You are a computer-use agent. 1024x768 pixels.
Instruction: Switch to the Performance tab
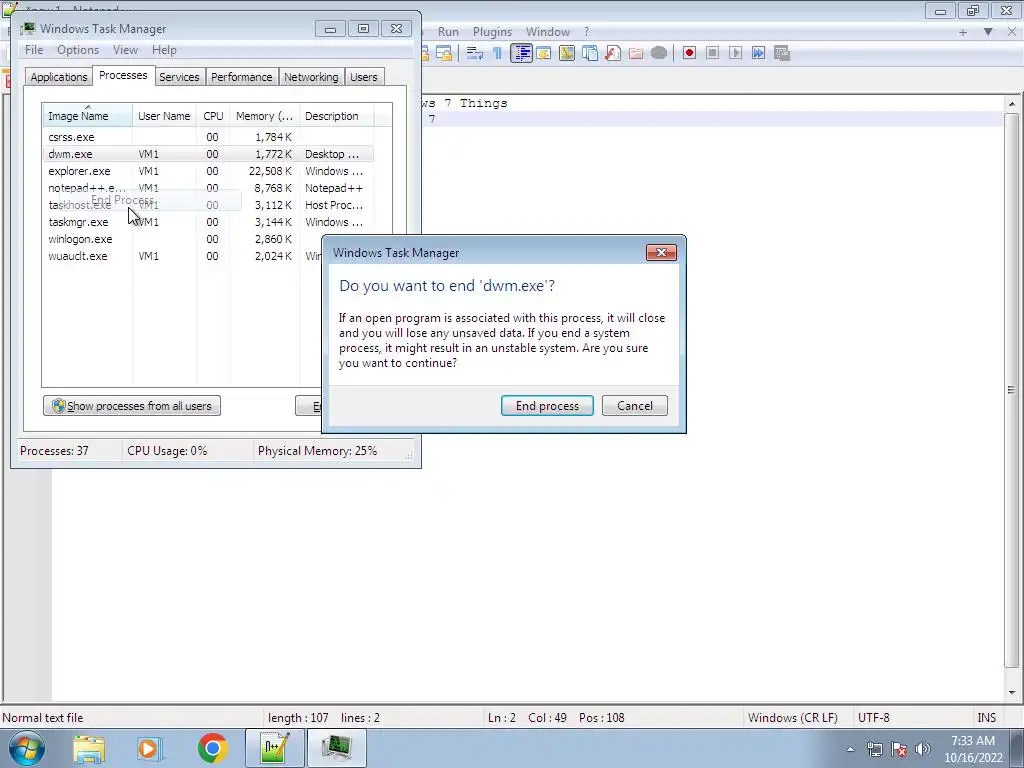[x=242, y=77]
